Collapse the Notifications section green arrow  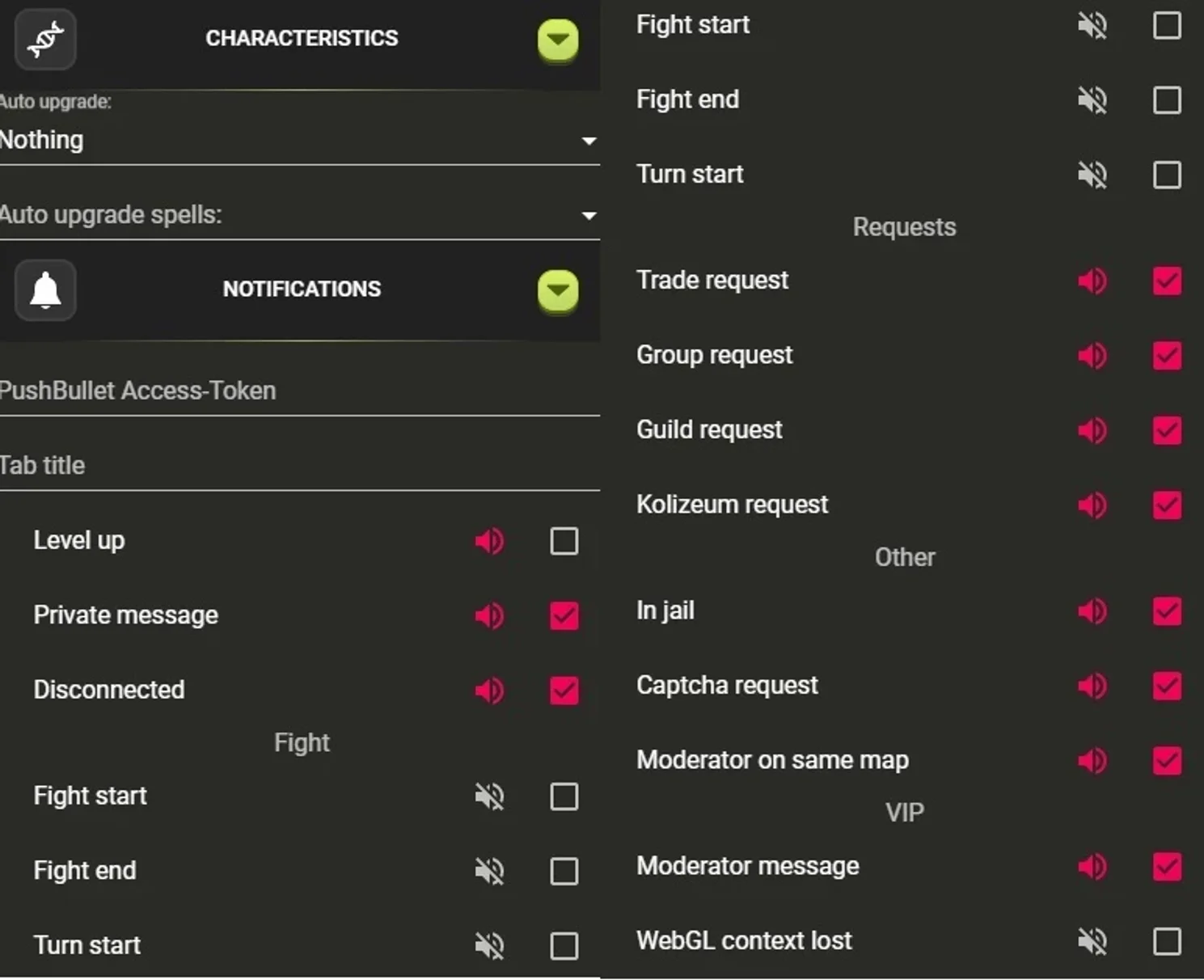558,290
